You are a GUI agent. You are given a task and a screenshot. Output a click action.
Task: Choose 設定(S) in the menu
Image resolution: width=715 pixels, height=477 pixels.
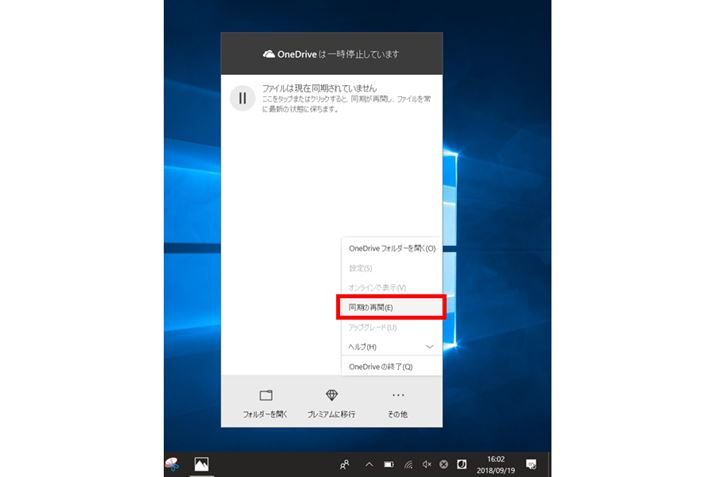pyautogui.click(x=392, y=268)
